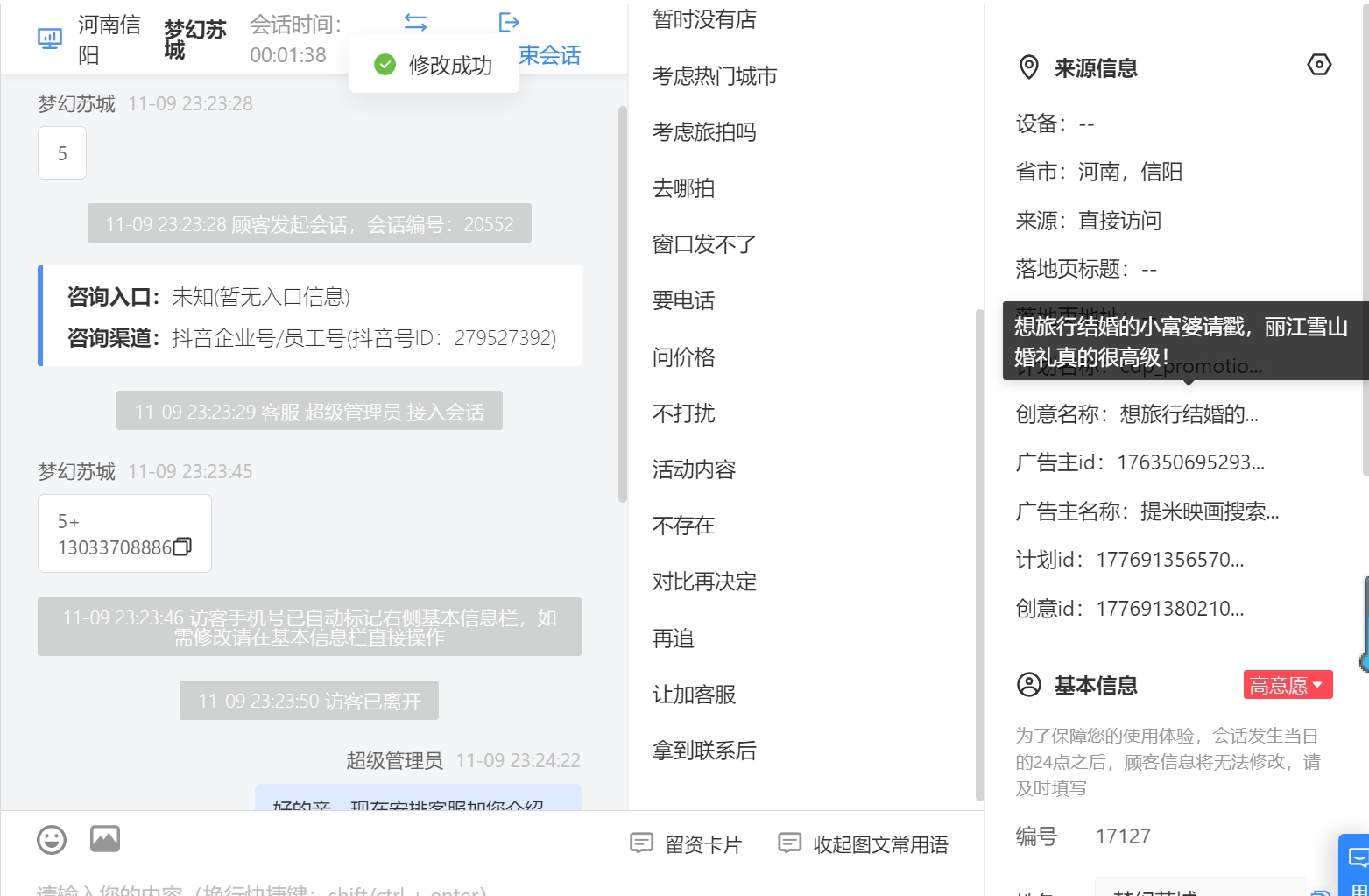Image resolution: width=1369 pixels, height=896 pixels.
Task: Click the transfer conversation arrows icon
Action: click(x=415, y=22)
